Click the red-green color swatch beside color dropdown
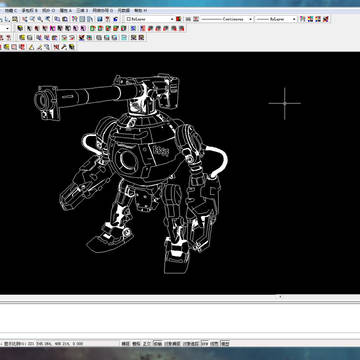 click(179, 19)
